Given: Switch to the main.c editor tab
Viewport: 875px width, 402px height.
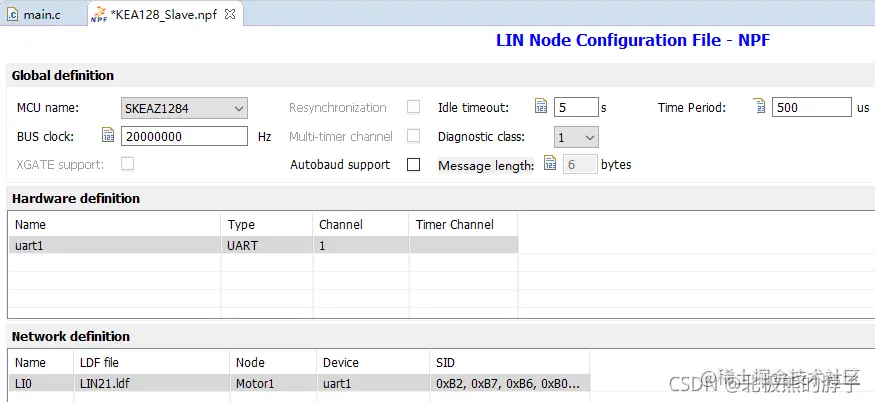Looking at the screenshot, I should [x=42, y=15].
